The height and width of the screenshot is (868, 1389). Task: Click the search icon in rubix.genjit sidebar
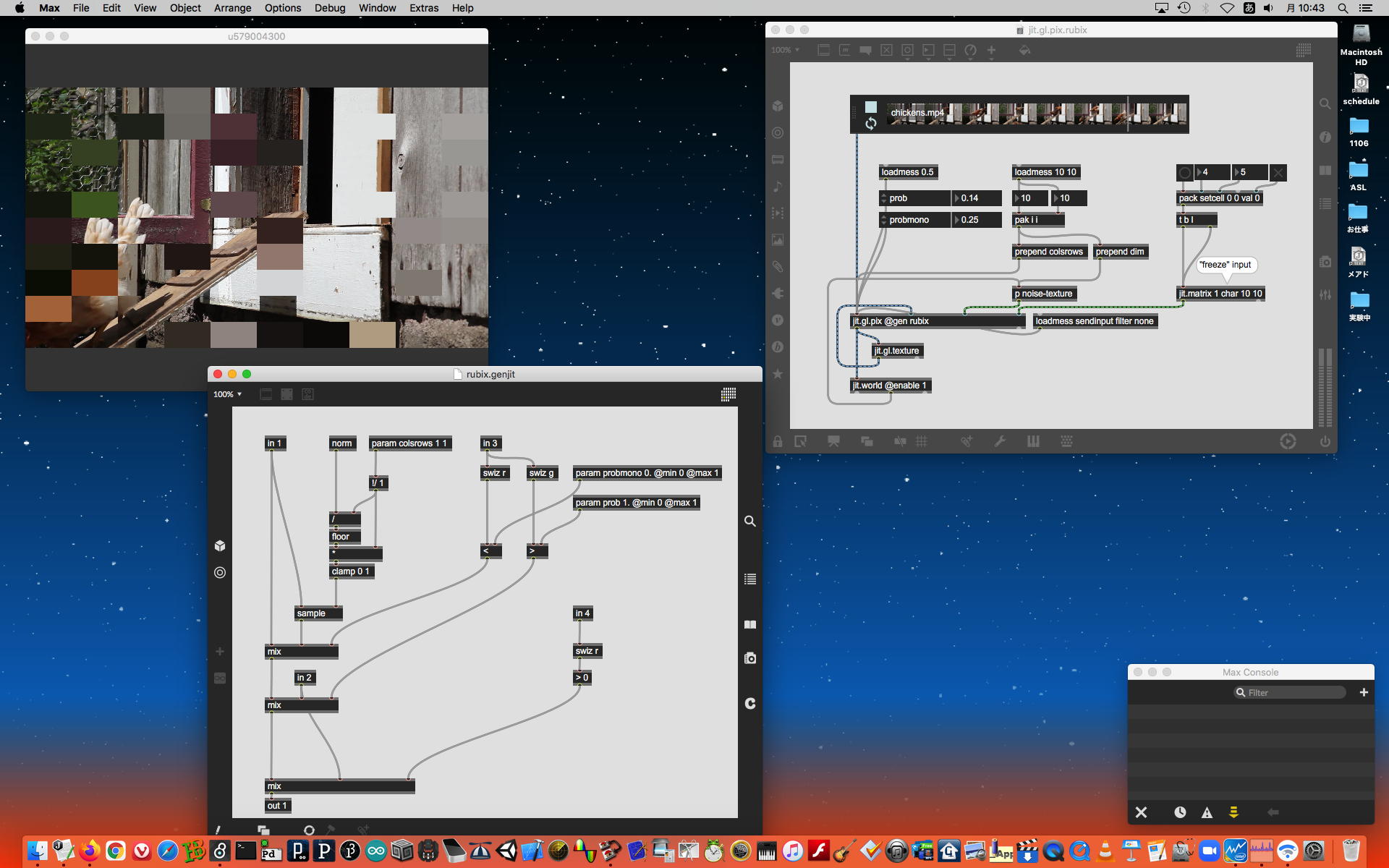[750, 522]
